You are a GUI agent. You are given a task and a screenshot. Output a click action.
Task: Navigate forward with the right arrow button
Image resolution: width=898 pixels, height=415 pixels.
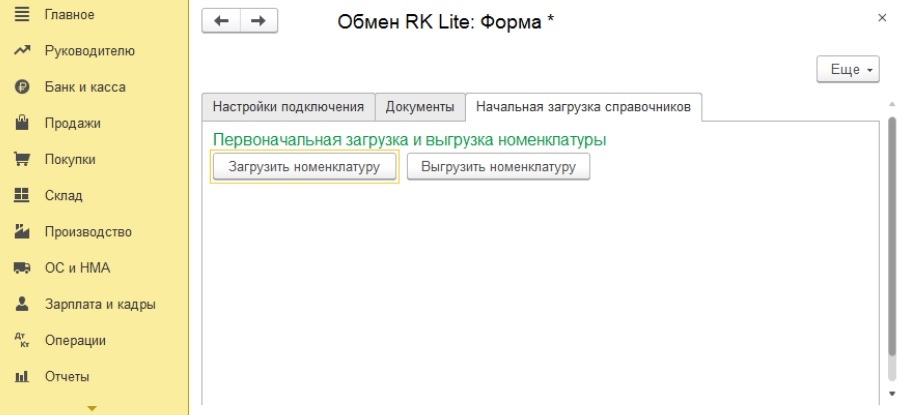(259, 21)
